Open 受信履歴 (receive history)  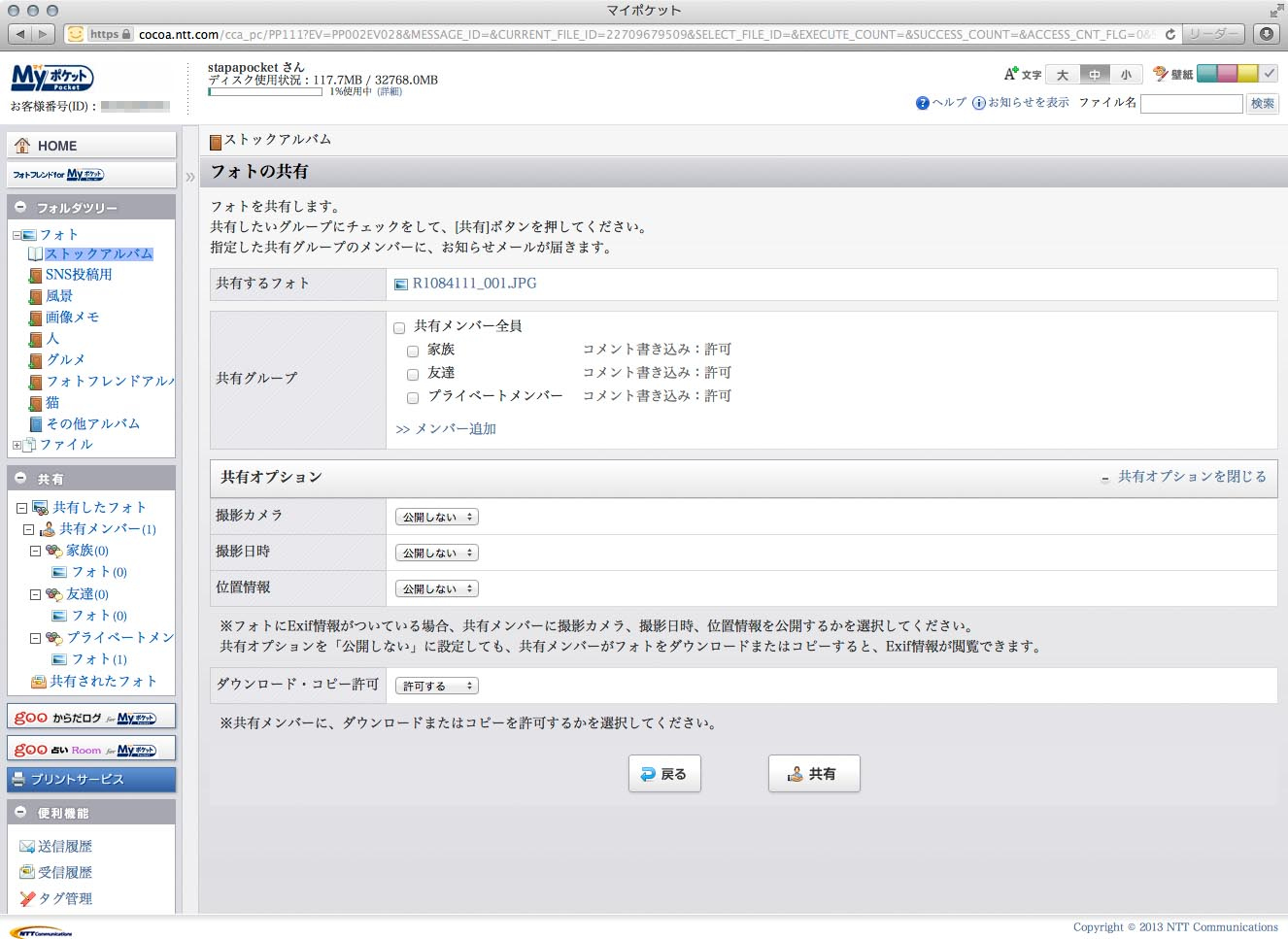tap(63, 871)
